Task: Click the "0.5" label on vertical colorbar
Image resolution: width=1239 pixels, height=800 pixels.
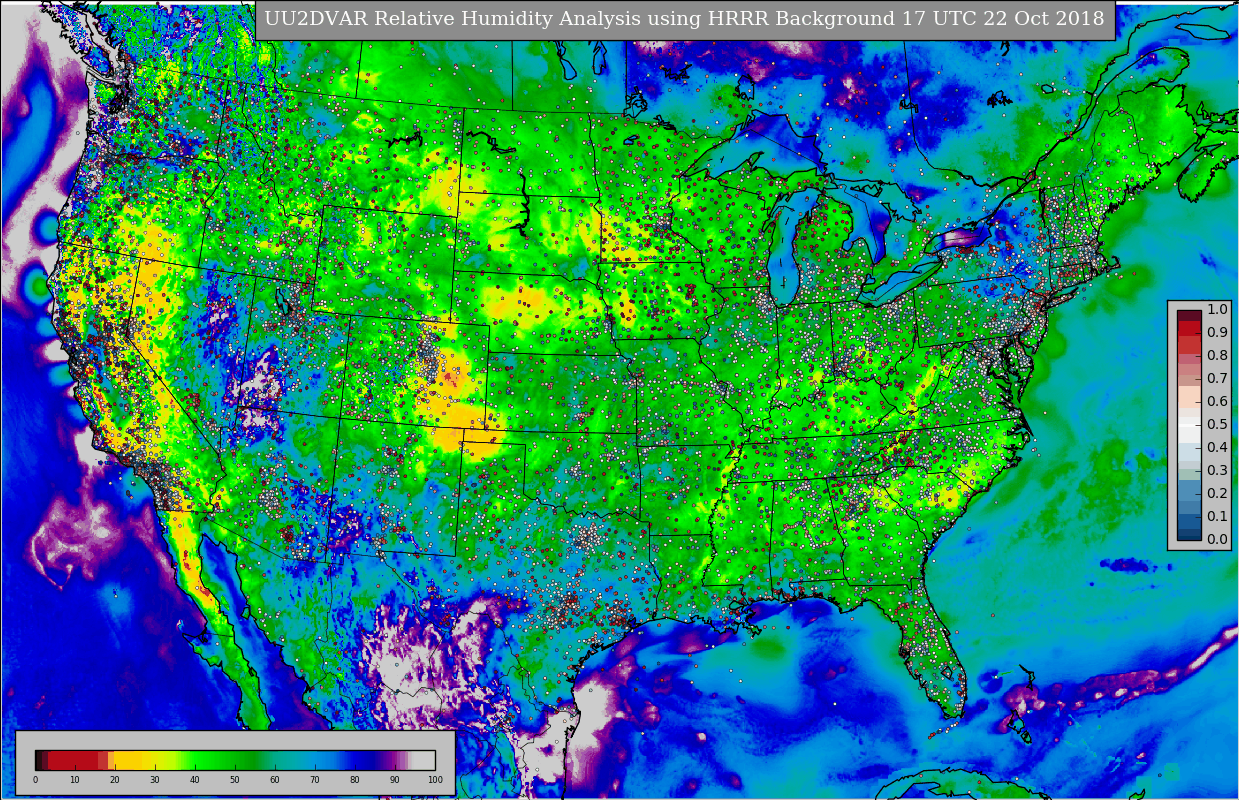Action: pyautogui.click(x=1217, y=424)
